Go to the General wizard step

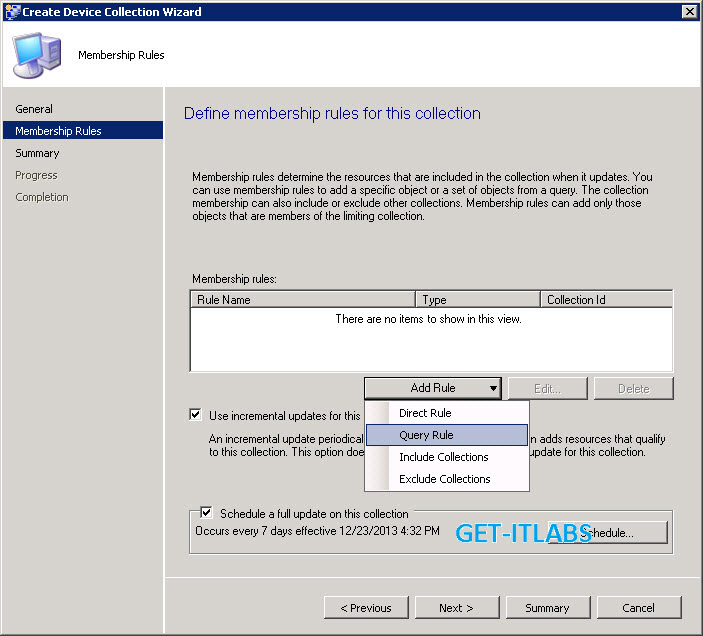tap(34, 109)
